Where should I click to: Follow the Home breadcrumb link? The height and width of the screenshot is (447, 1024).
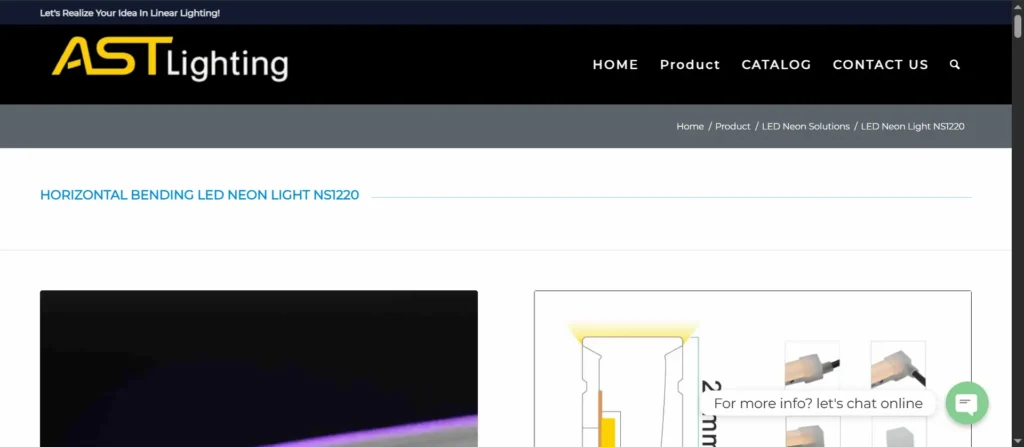pyautogui.click(x=690, y=126)
